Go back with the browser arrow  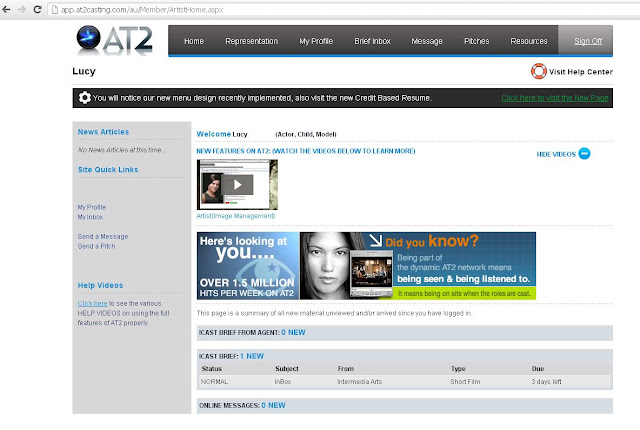pyautogui.click(x=7, y=9)
